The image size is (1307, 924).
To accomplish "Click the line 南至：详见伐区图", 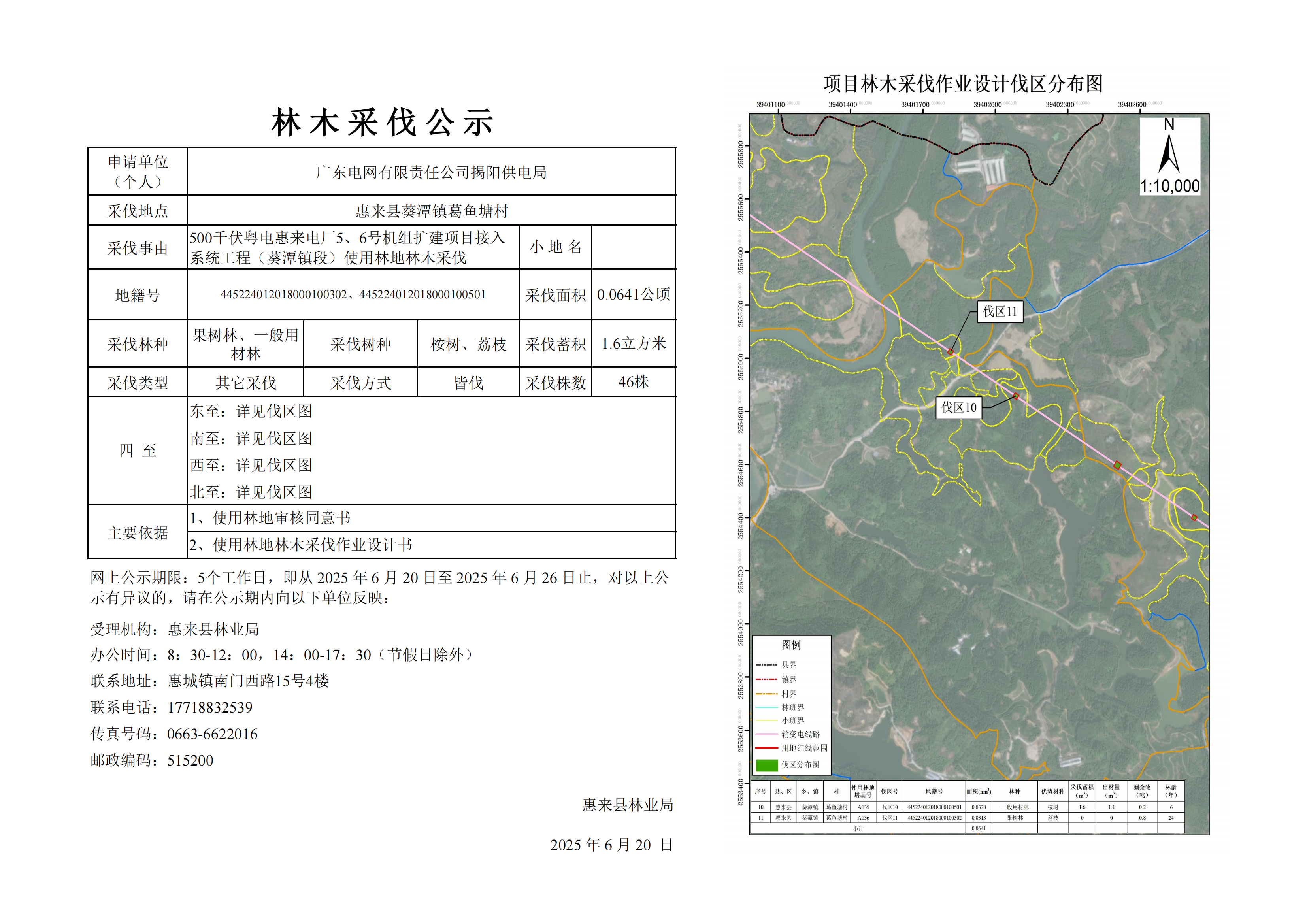I will pyautogui.click(x=251, y=438).
